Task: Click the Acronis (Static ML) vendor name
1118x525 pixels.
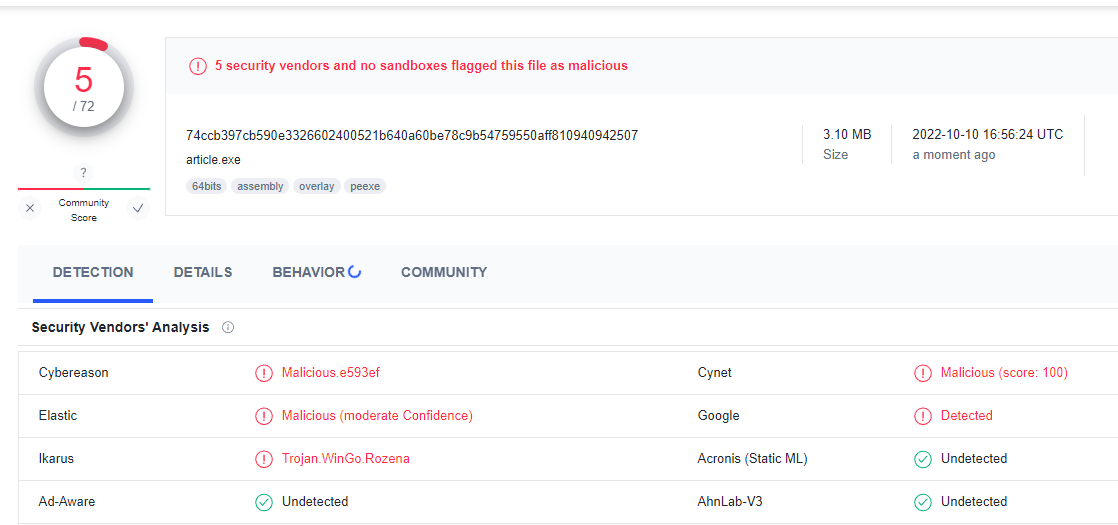Action: tap(752, 459)
